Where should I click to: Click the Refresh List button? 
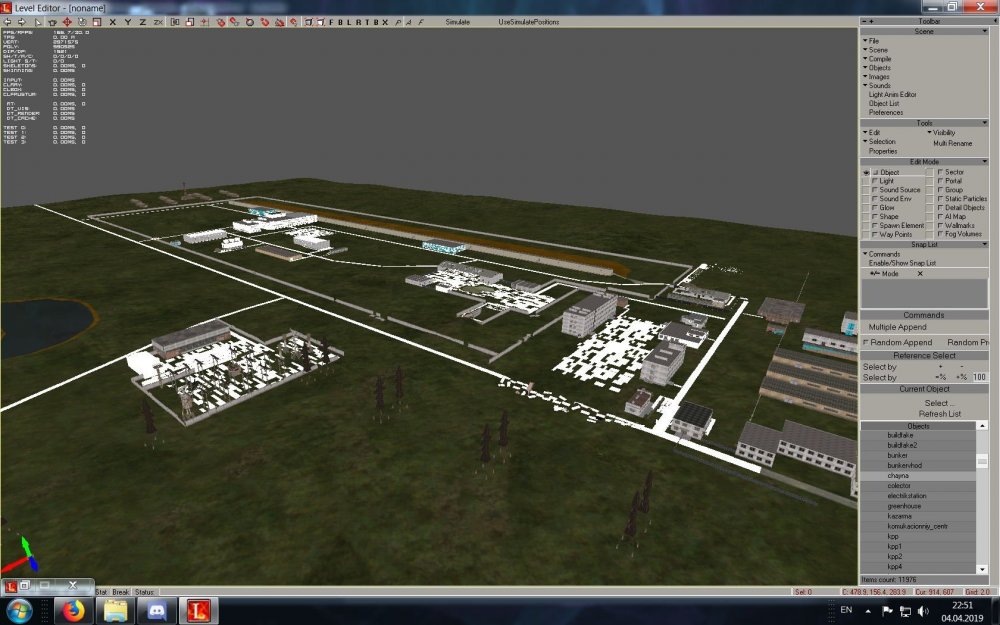tap(939, 414)
